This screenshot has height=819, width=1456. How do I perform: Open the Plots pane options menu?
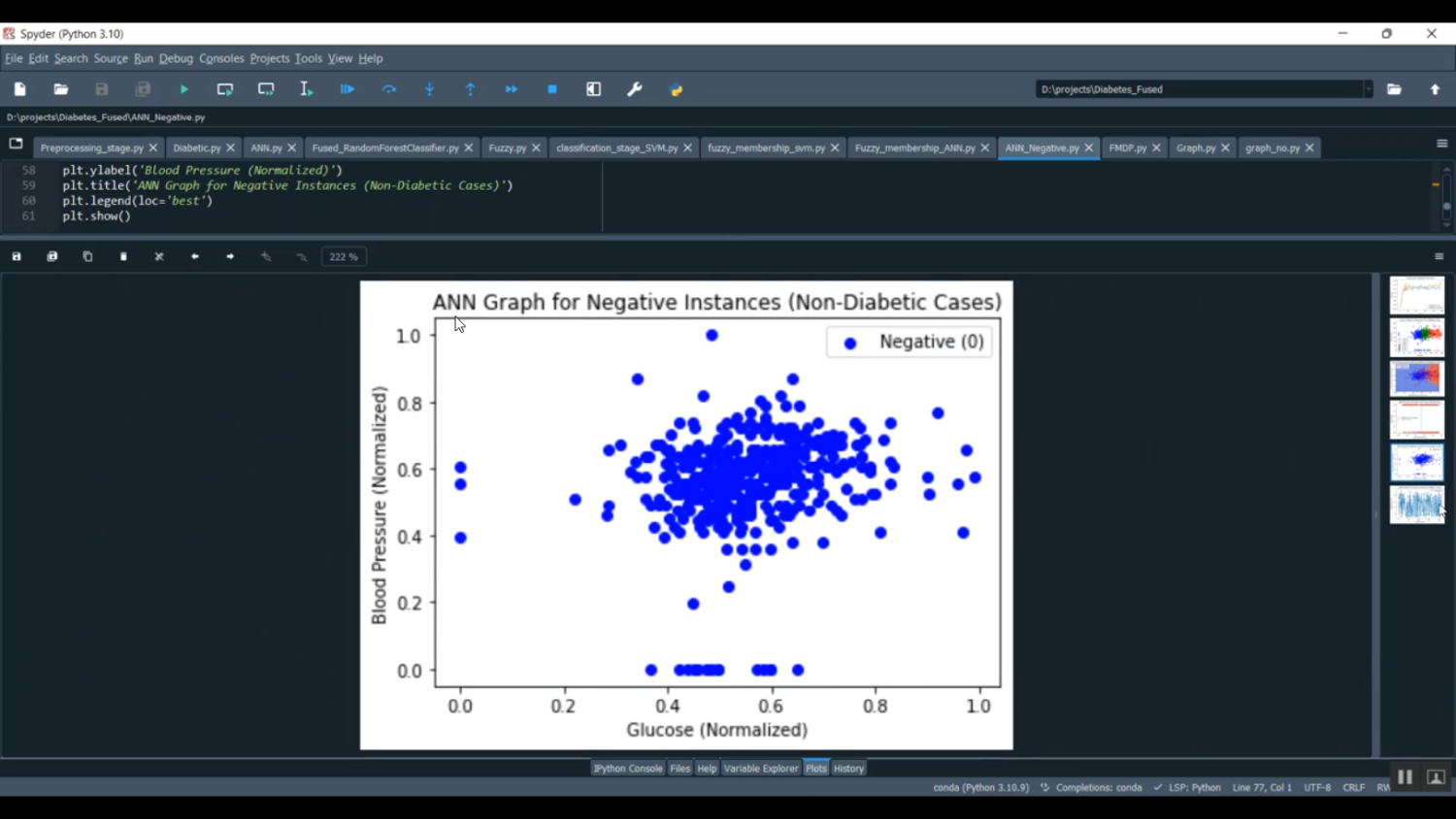(x=1439, y=257)
